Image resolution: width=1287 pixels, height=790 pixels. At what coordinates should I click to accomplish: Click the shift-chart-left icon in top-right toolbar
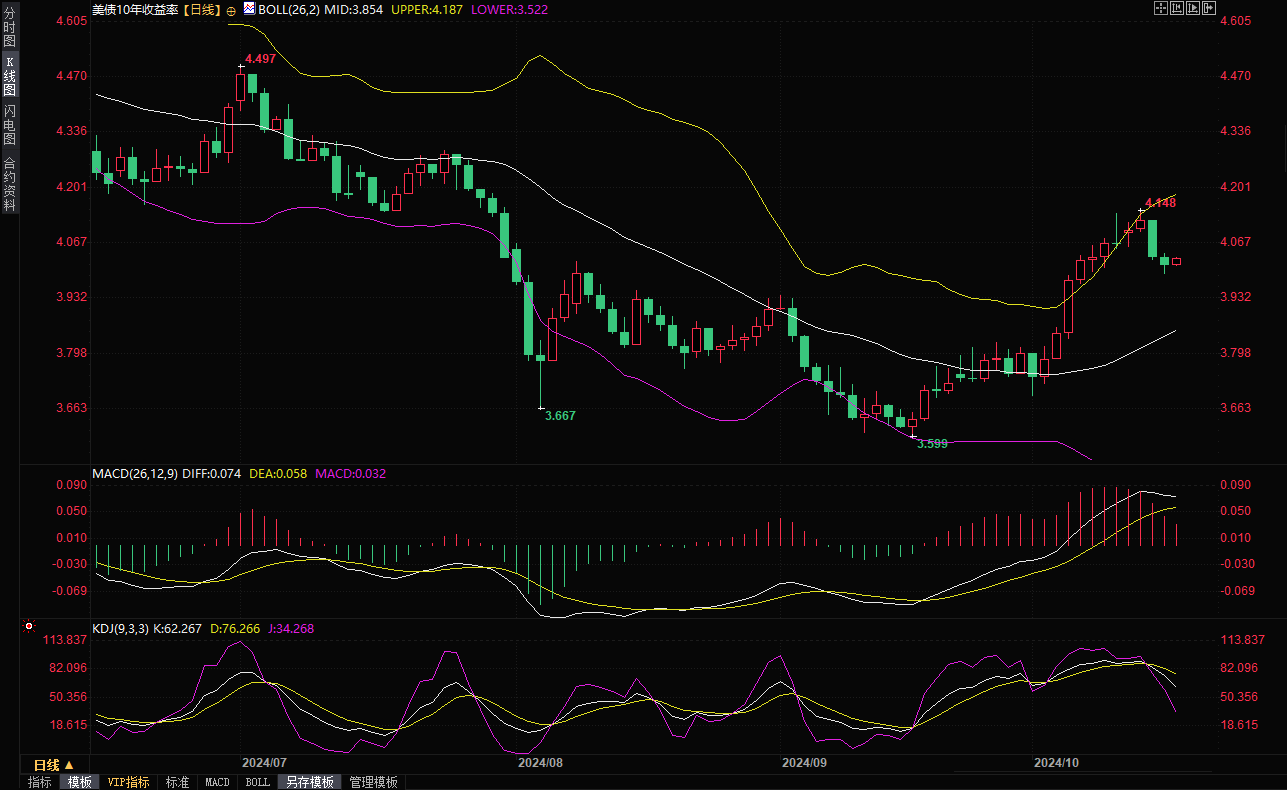(1177, 8)
